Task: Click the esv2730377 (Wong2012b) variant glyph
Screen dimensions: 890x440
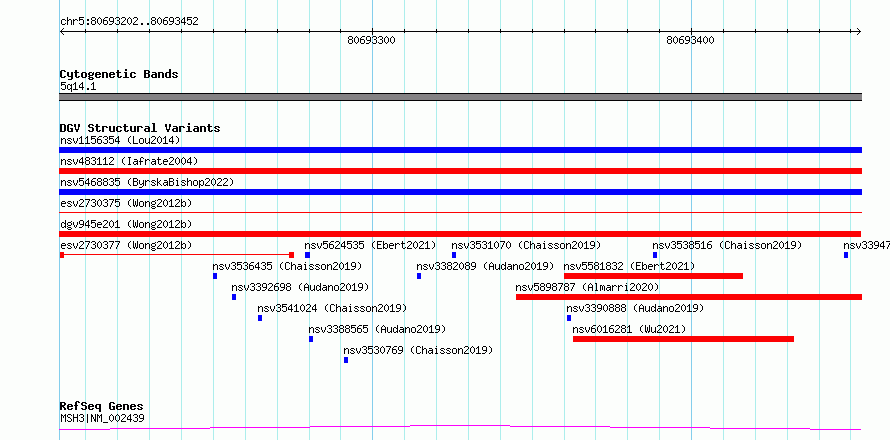Action: tap(177, 255)
